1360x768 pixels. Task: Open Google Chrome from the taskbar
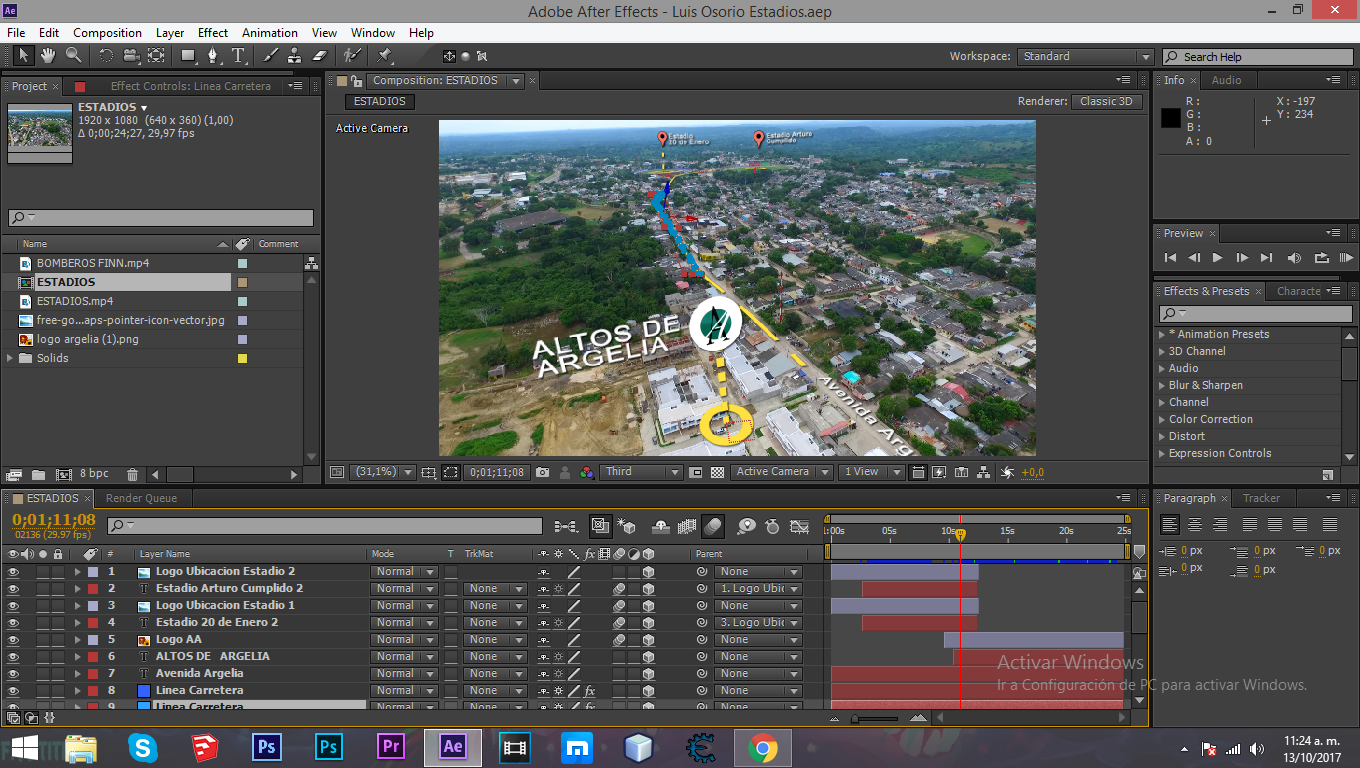pyautogui.click(x=763, y=747)
